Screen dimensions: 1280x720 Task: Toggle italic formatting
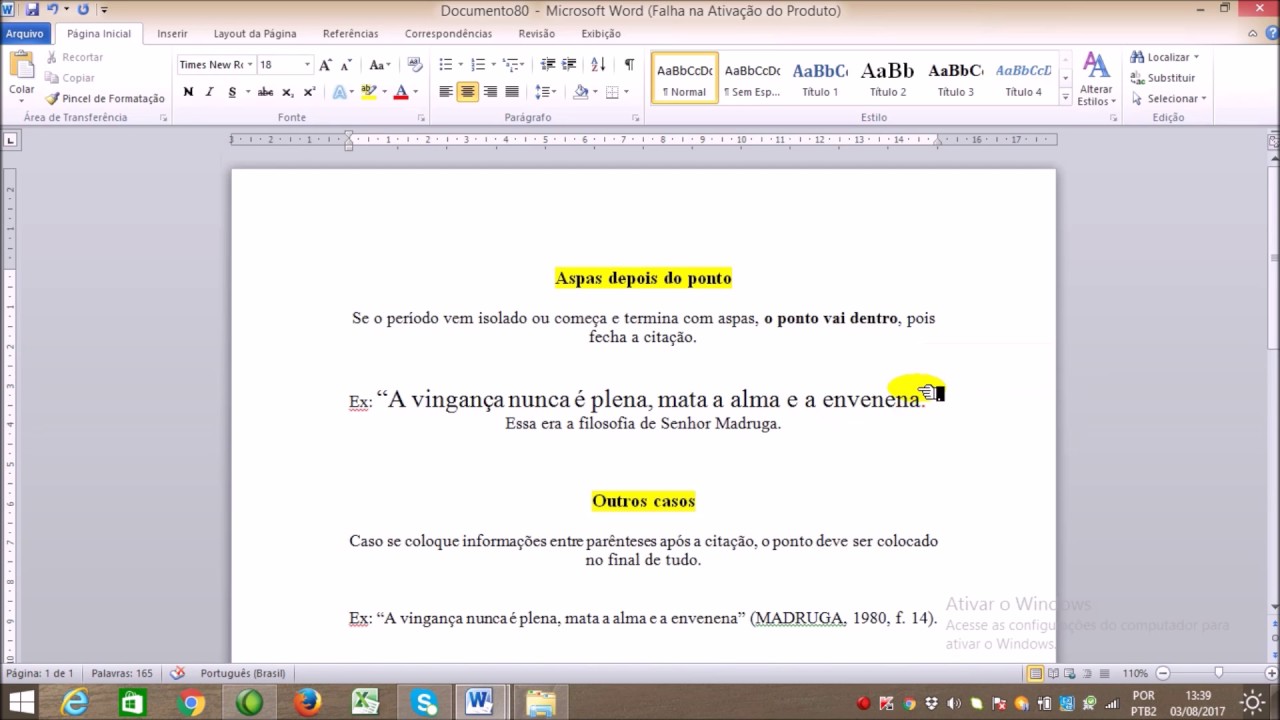coord(209,92)
